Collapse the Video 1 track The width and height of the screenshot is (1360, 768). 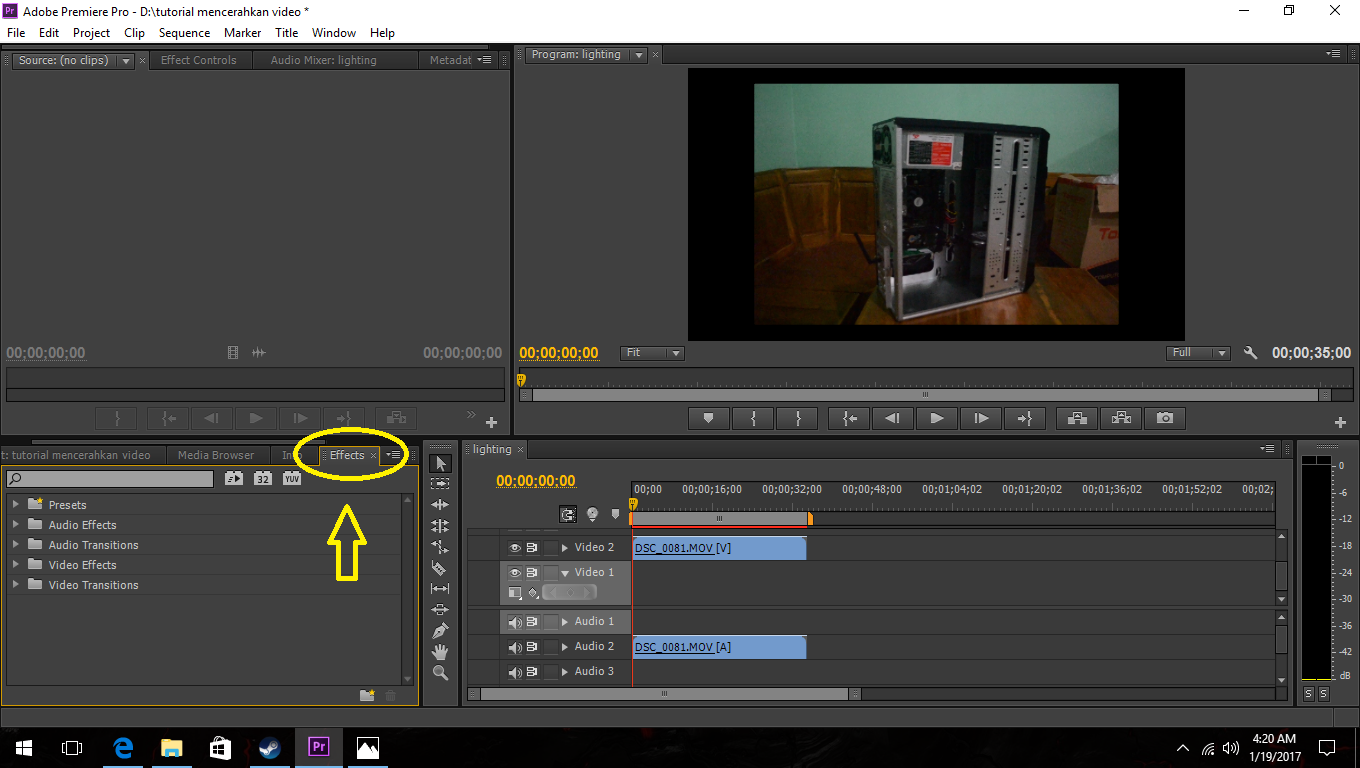click(565, 573)
